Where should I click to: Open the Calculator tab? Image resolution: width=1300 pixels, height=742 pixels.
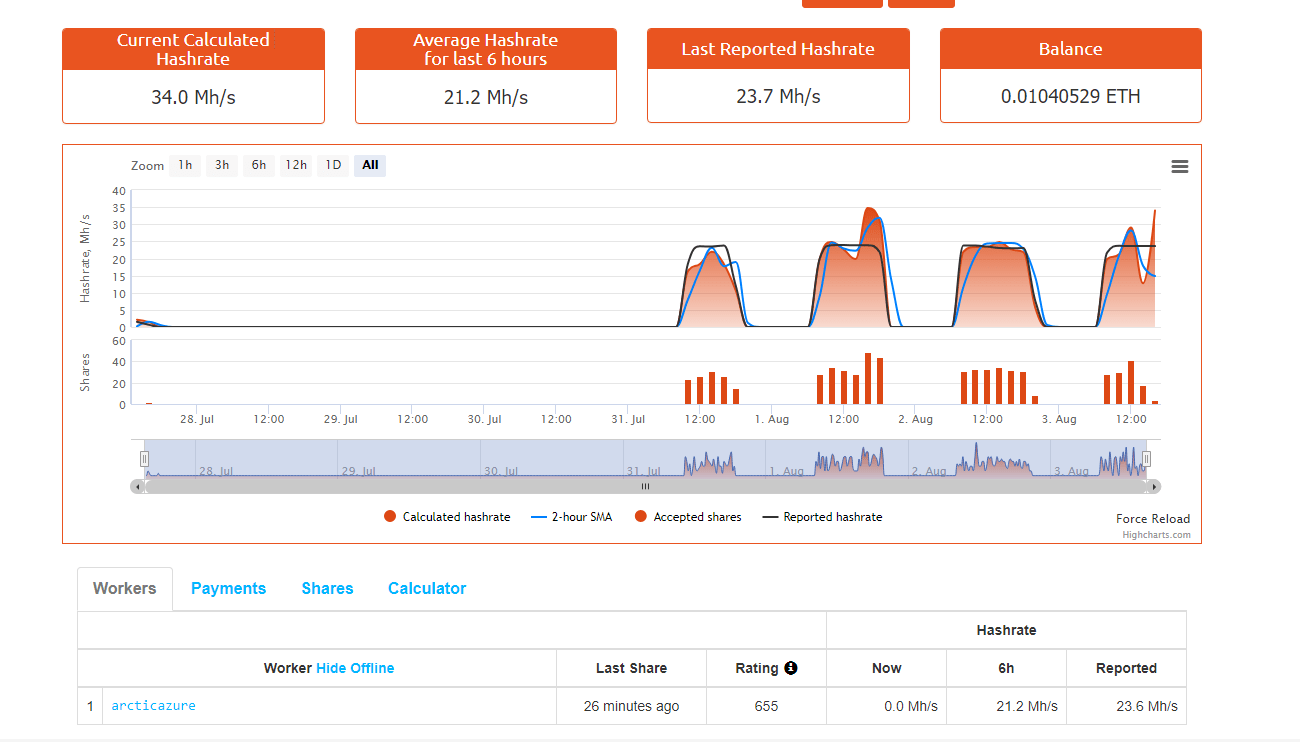427,588
